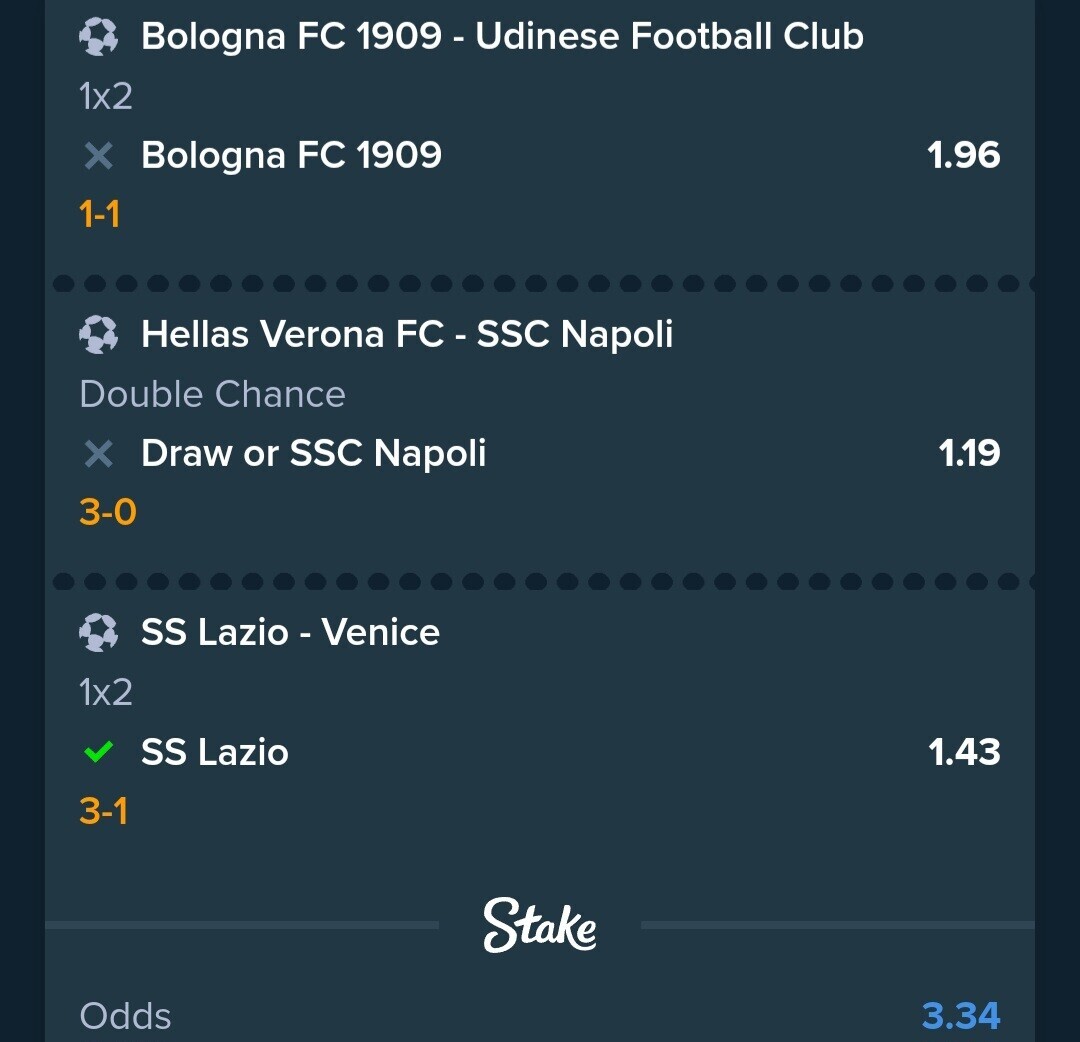The image size is (1080, 1042).
Task: Click the soccer ball icon beside SS Lazio match
Action: pyautogui.click(x=98, y=633)
